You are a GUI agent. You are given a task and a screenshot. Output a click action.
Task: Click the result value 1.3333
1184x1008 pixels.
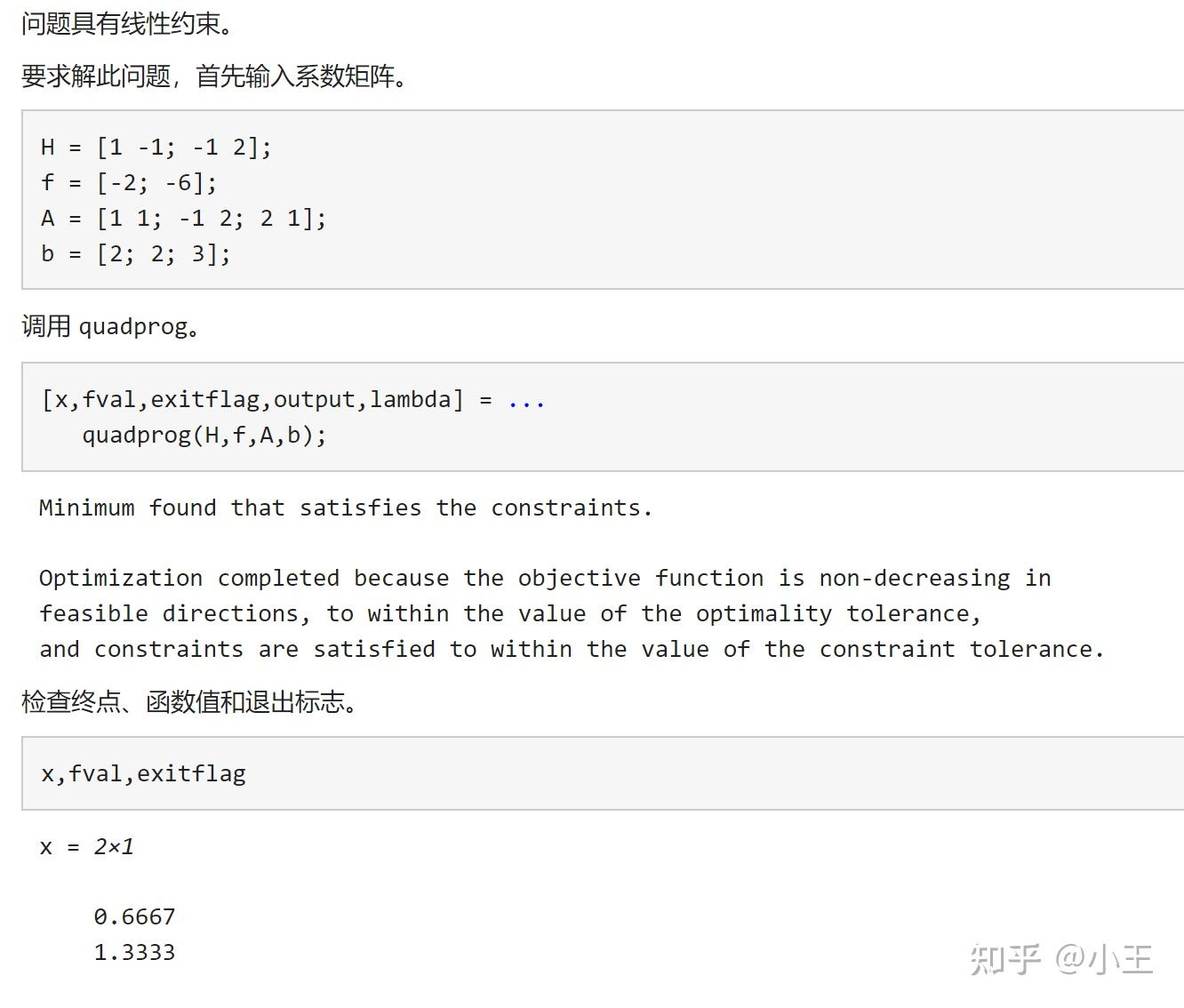[x=134, y=952]
